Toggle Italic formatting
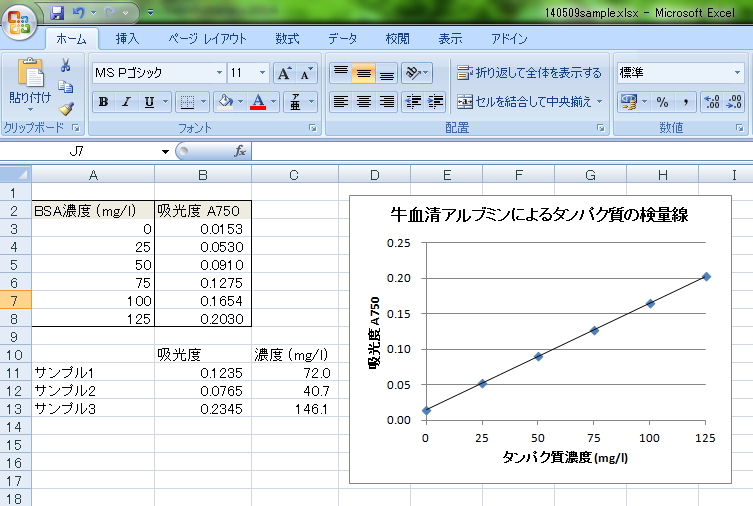The width and height of the screenshot is (753, 506). point(126,102)
